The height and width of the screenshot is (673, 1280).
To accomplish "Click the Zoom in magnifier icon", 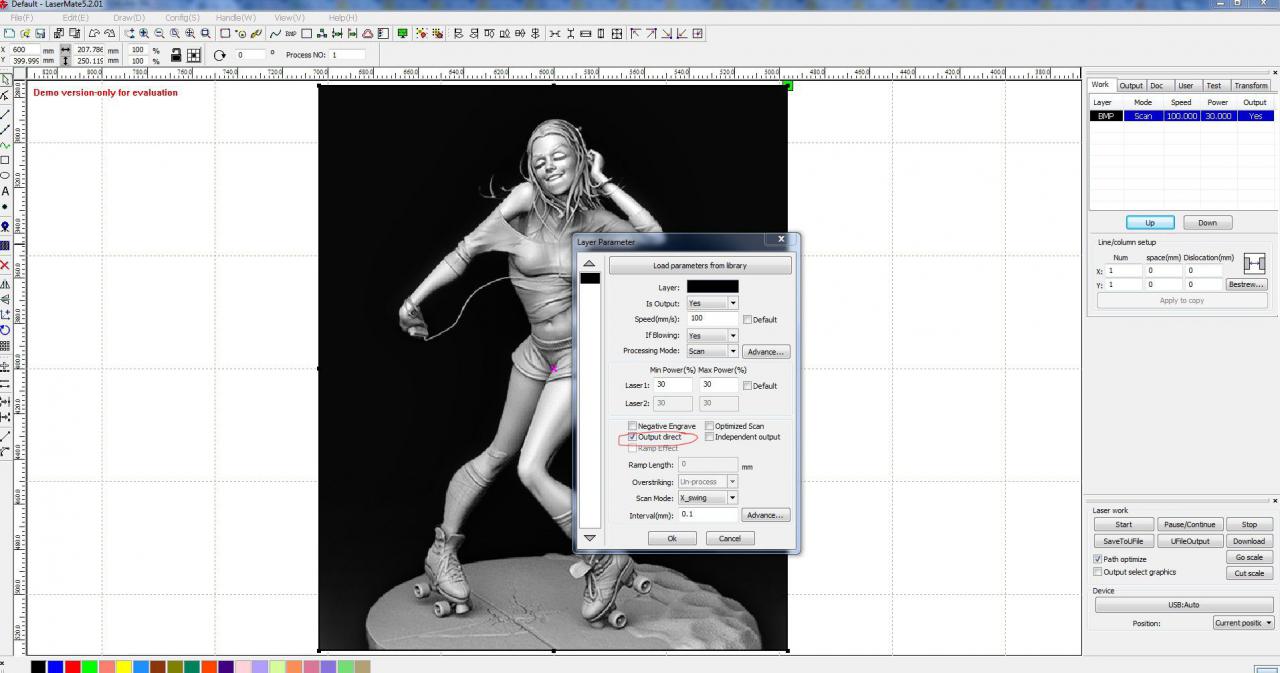I will [x=143, y=33].
